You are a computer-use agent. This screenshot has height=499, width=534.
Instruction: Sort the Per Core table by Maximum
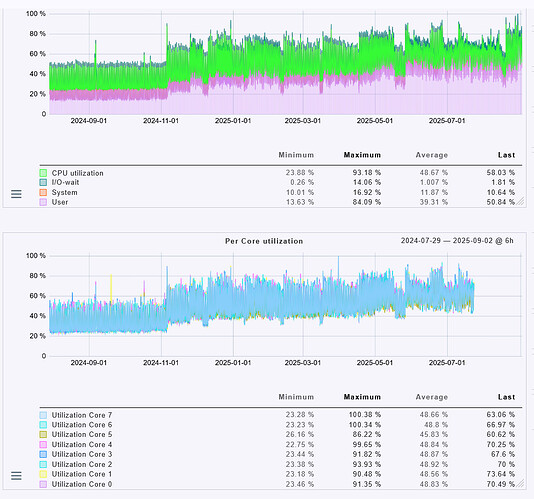pos(362,397)
